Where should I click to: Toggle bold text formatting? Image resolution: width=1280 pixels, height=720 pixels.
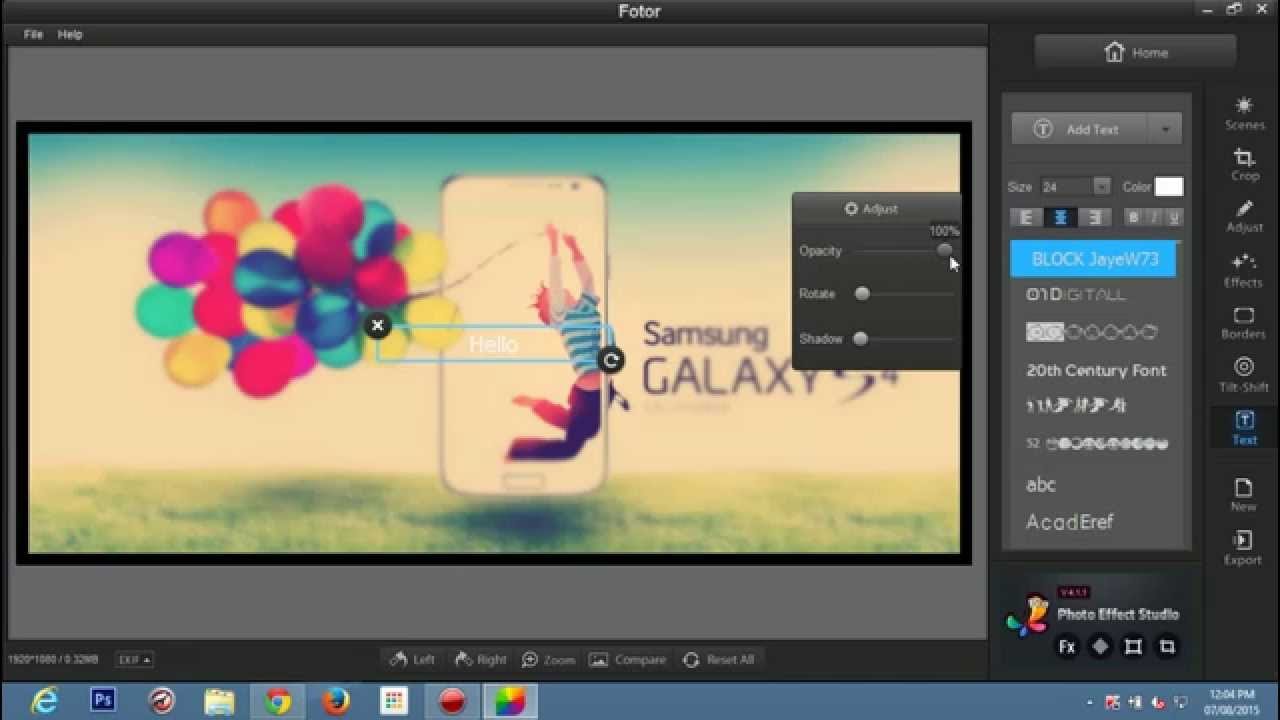click(1133, 217)
